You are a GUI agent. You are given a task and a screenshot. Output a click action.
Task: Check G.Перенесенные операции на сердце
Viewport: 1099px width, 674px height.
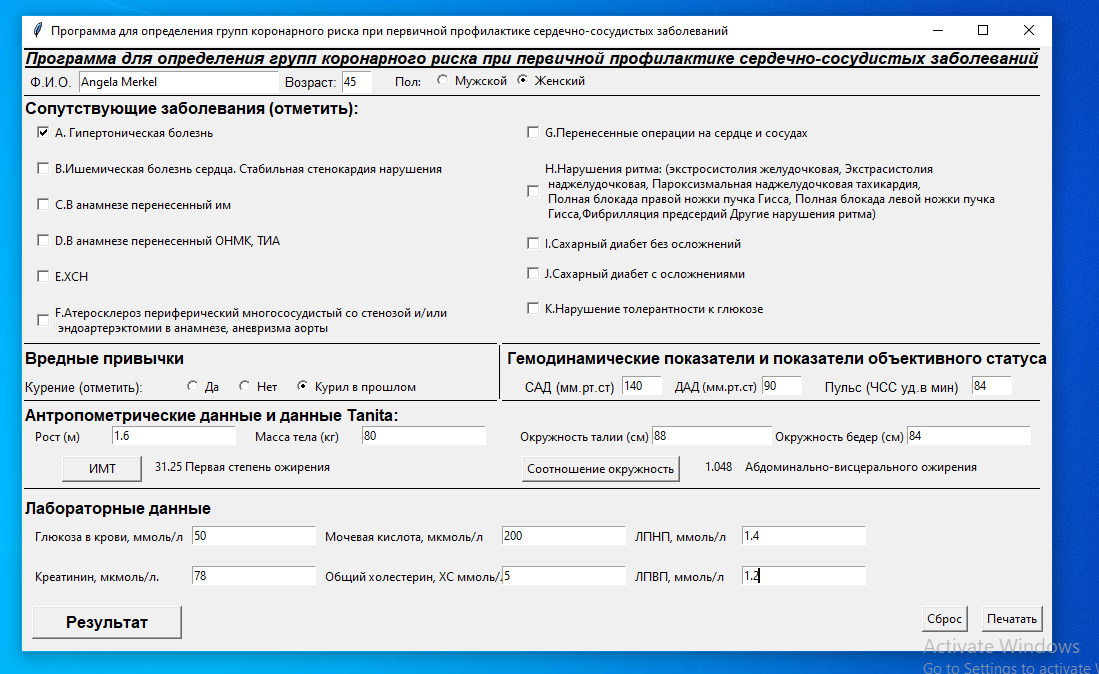[533, 131]
